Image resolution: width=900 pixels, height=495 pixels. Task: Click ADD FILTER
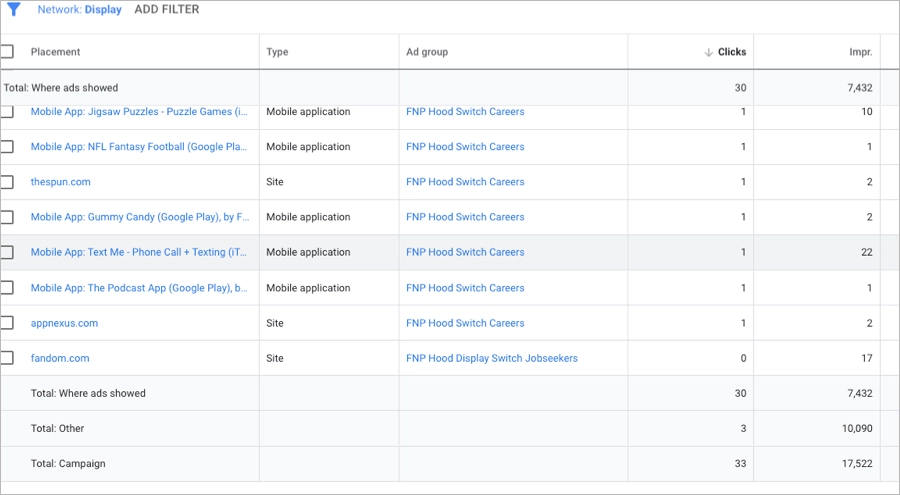[x=166, y=10]
